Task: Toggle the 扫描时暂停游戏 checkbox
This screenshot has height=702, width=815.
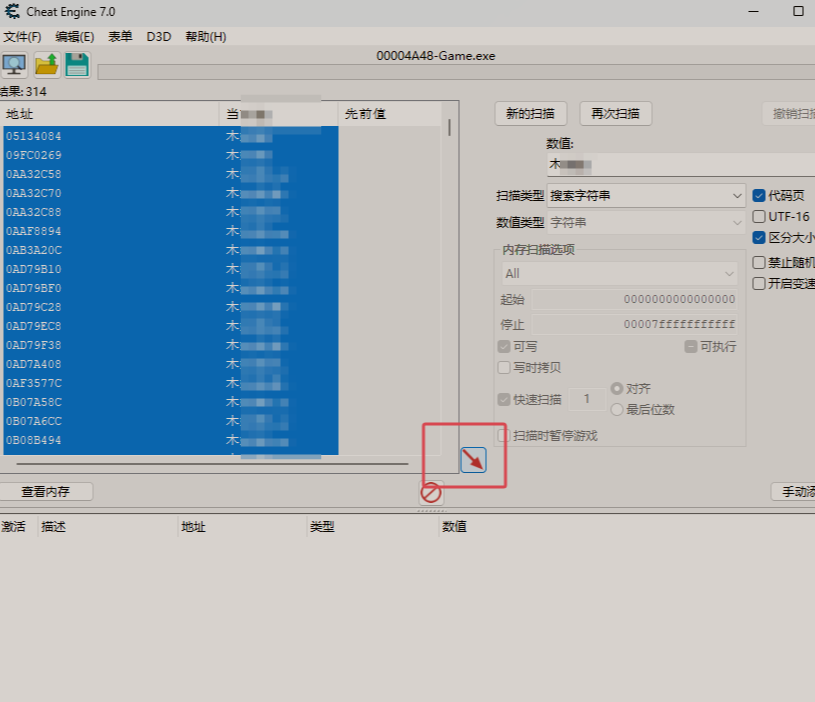Action: [x=504, y=435]
